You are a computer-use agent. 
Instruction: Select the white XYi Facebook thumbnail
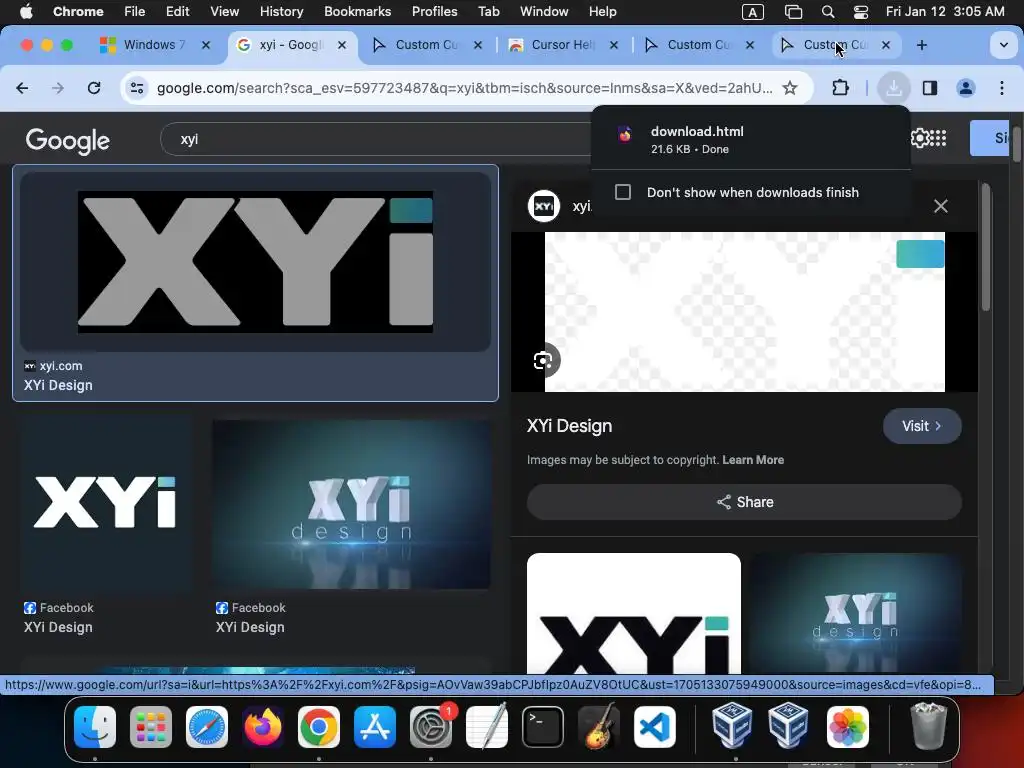[106, 504]
